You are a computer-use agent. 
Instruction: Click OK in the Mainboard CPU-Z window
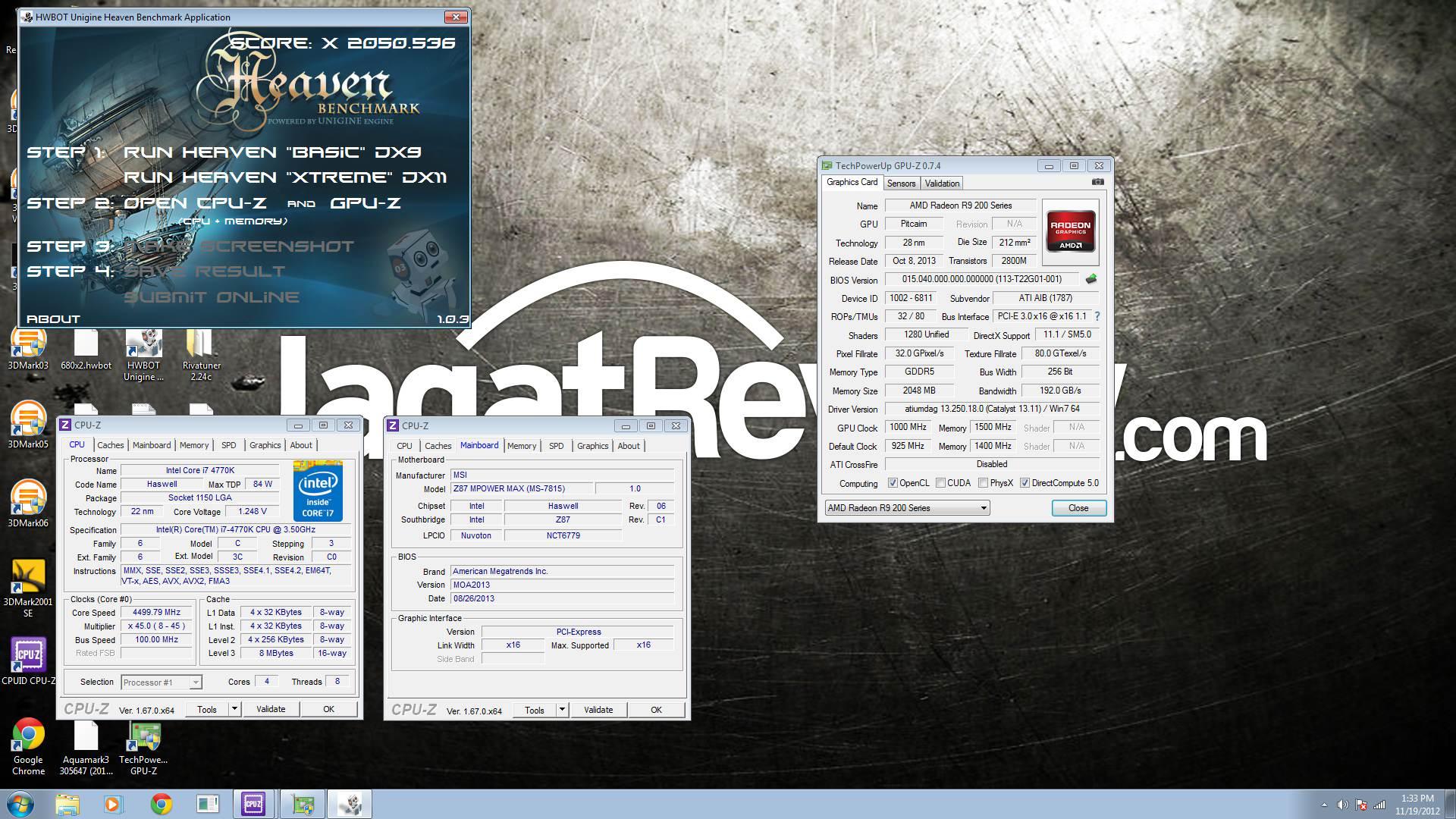point(656,710)
